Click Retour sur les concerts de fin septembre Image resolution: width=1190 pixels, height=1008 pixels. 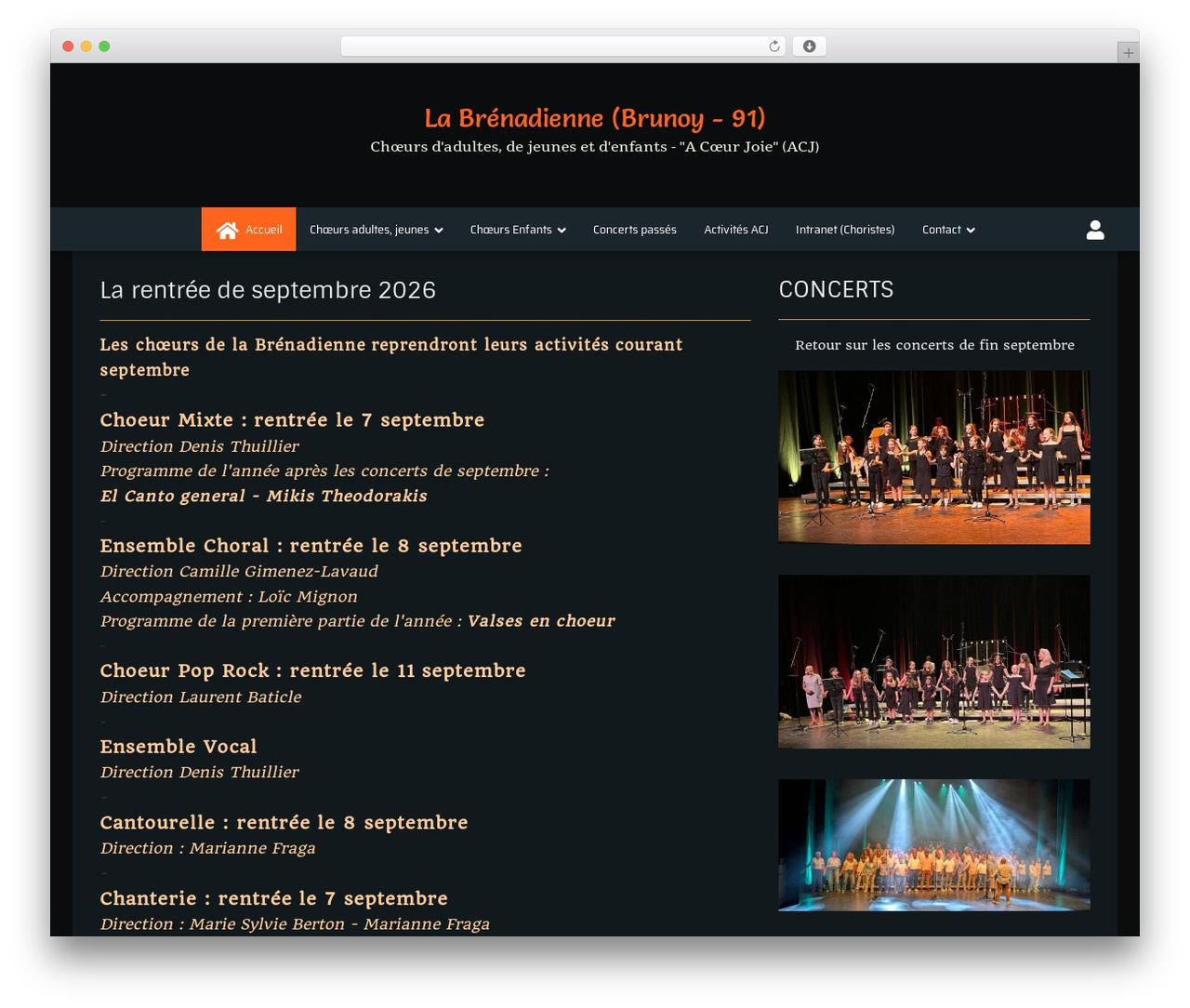(934, 345)
